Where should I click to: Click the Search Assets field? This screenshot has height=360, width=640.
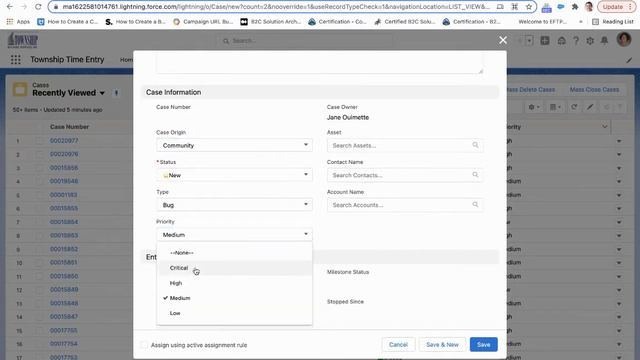405,145
